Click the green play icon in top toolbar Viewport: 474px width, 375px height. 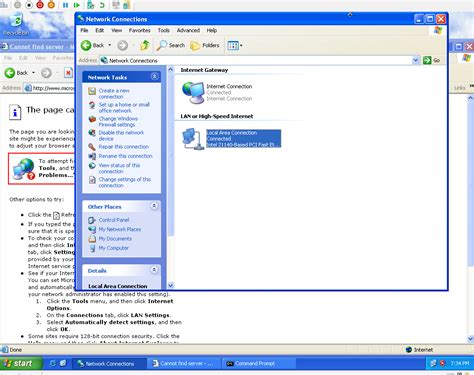point(77,5)
